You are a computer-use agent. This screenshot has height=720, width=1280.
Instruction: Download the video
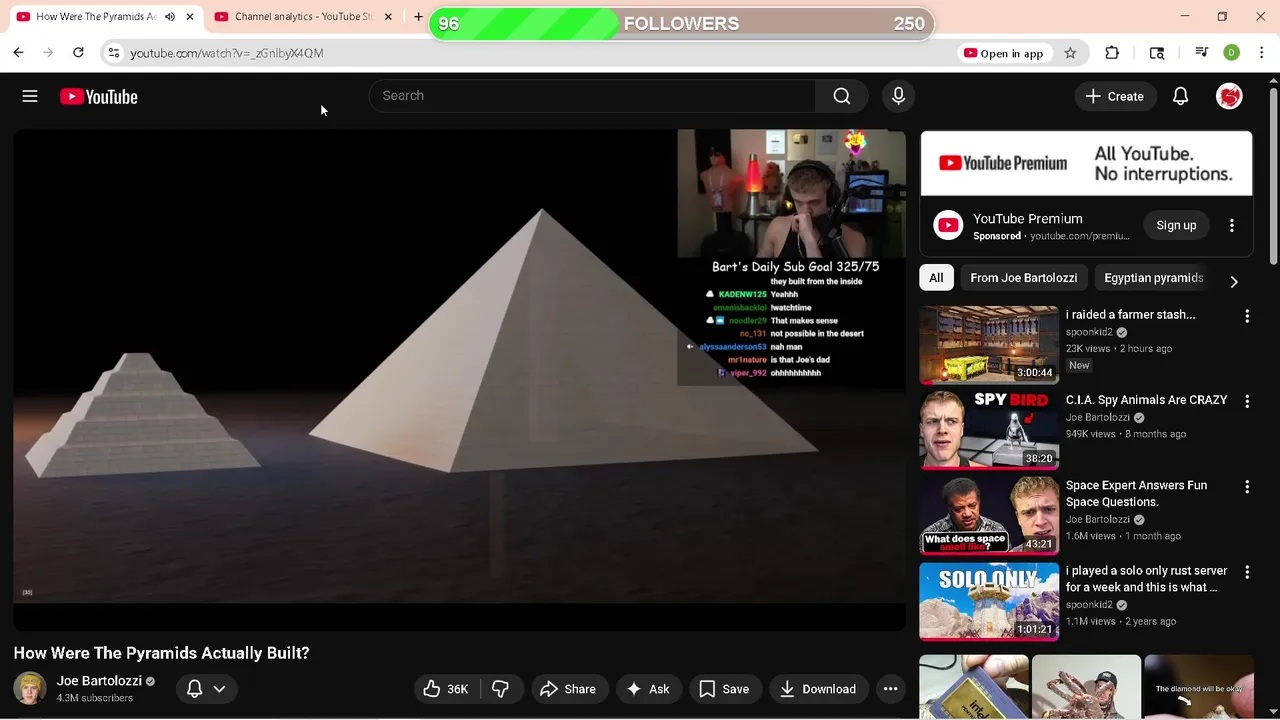(x=818, y=689)
